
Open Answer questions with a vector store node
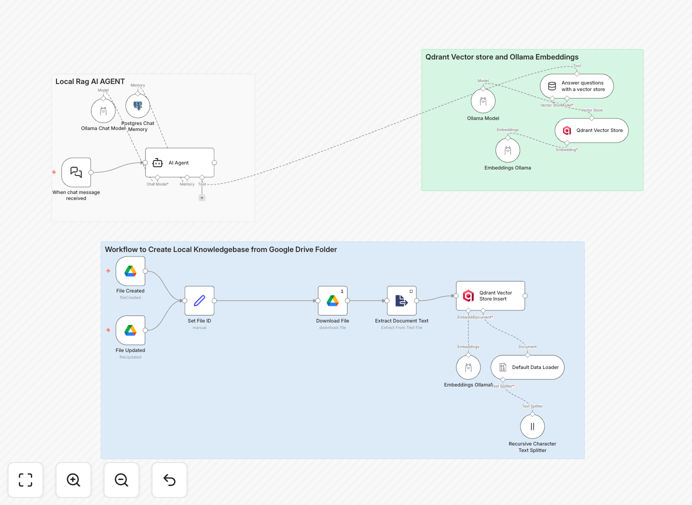(577, 86)
